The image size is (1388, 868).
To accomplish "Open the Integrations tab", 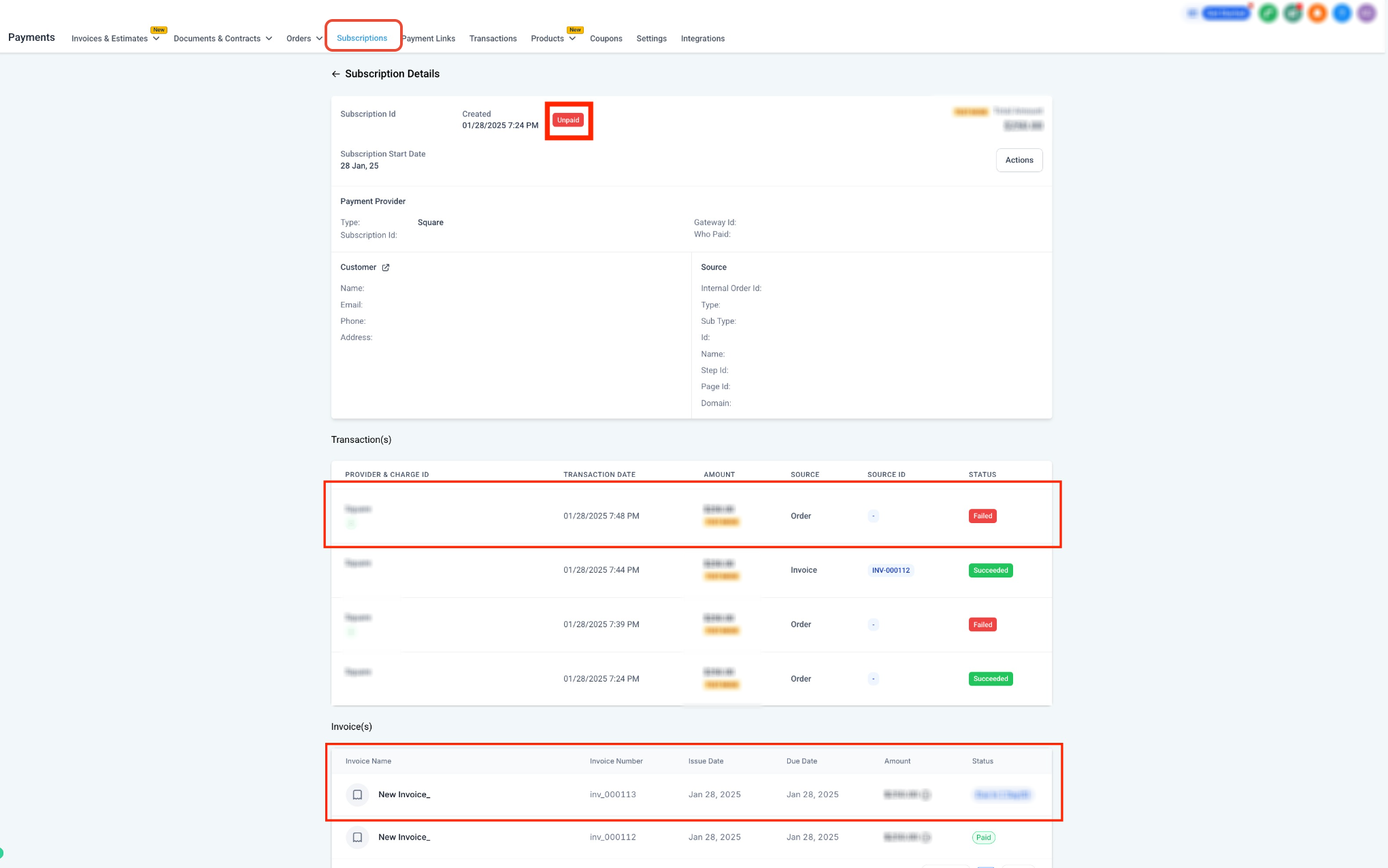I will coord(703,39).
